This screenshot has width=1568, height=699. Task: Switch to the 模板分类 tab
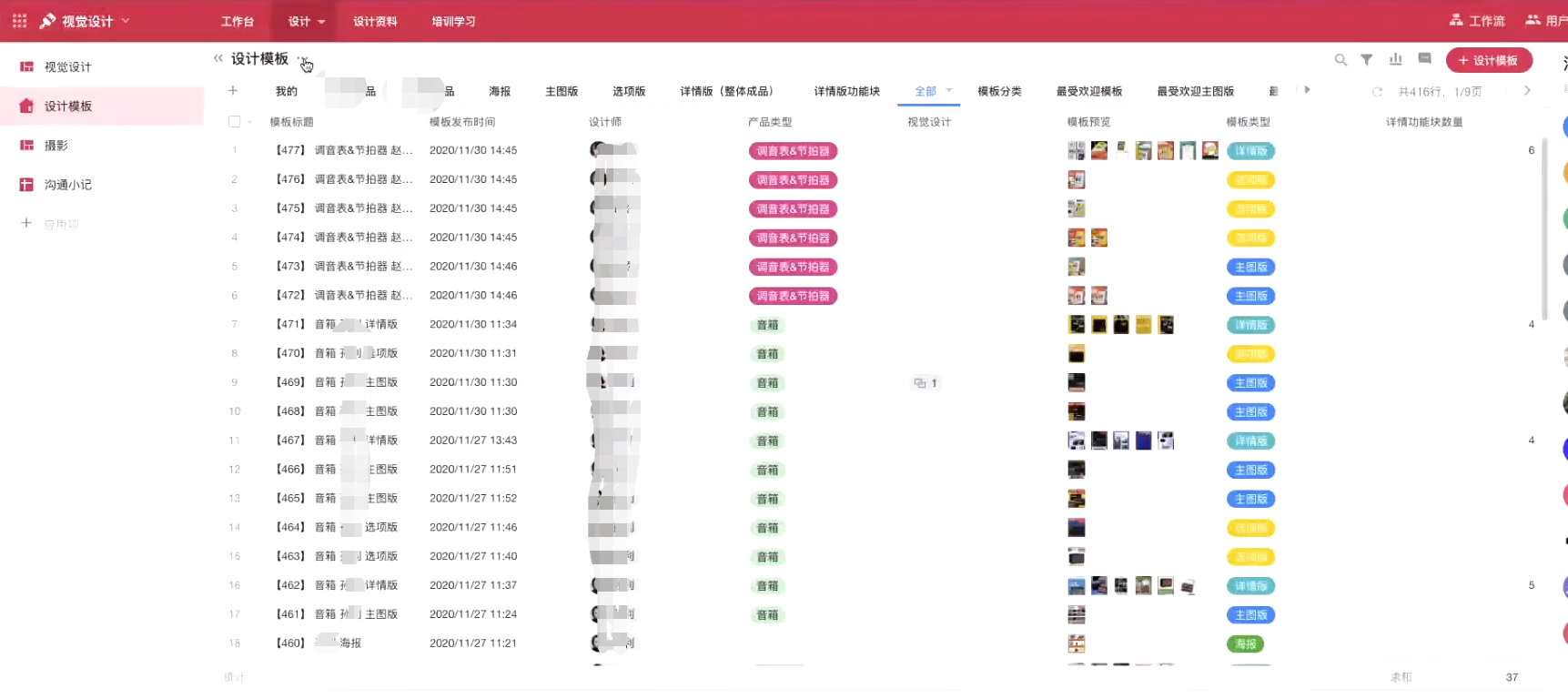[999, 91]
